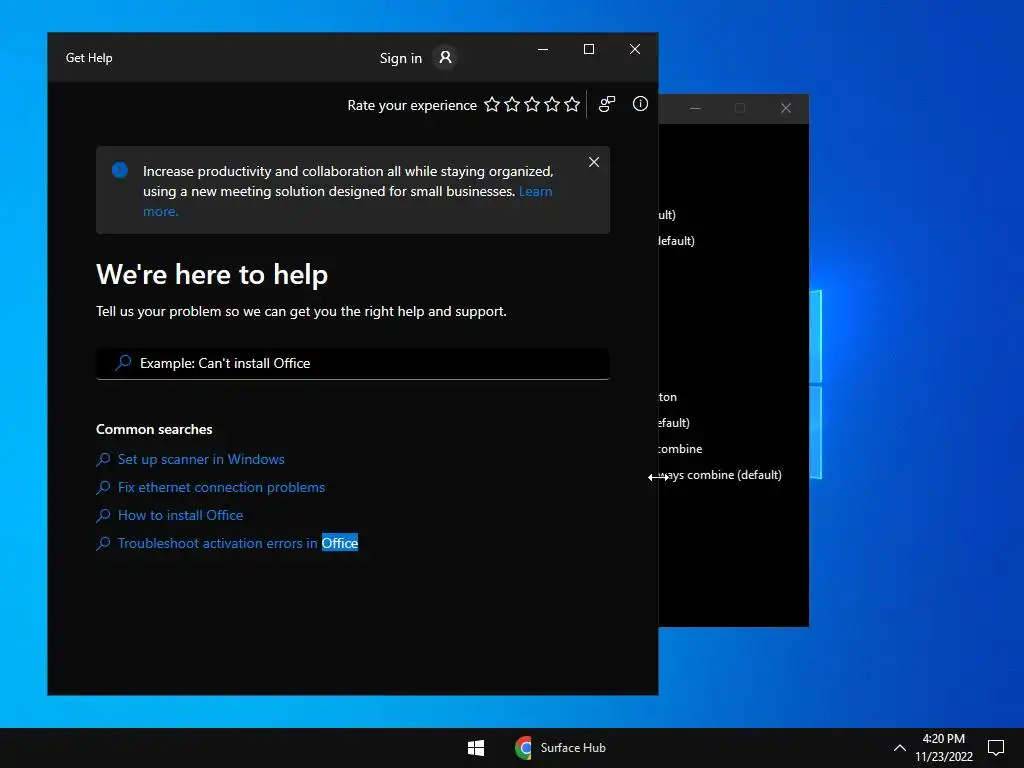The height and width of the screenshot is (768, 1024).
Task: Open Troubleshoot activation errors in Office
Action: click(238, 543)
